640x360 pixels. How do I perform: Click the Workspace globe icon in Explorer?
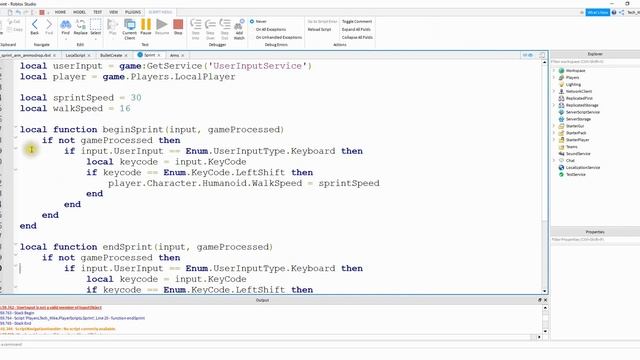(x=561, y=71)
